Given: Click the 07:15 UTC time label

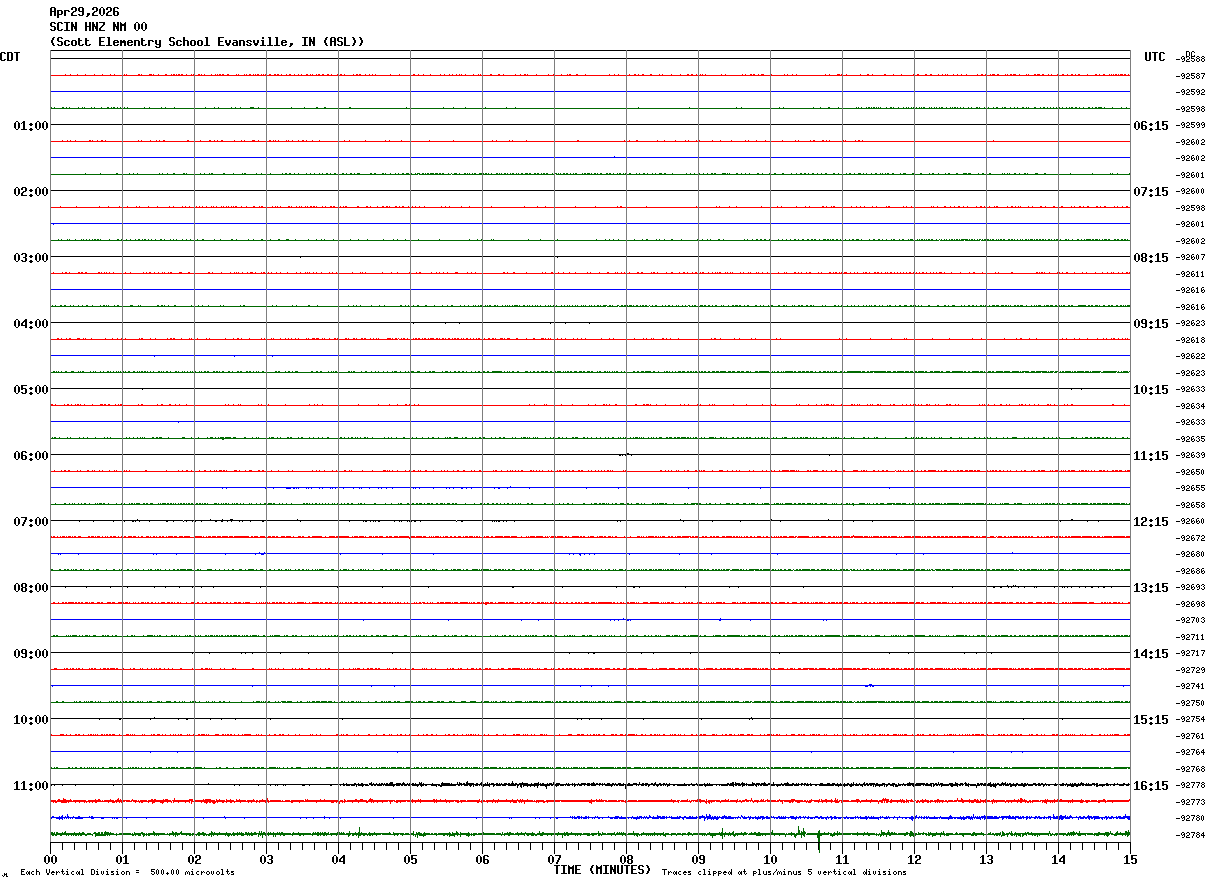Looking at the screenshot, I should click(1151, 192).
